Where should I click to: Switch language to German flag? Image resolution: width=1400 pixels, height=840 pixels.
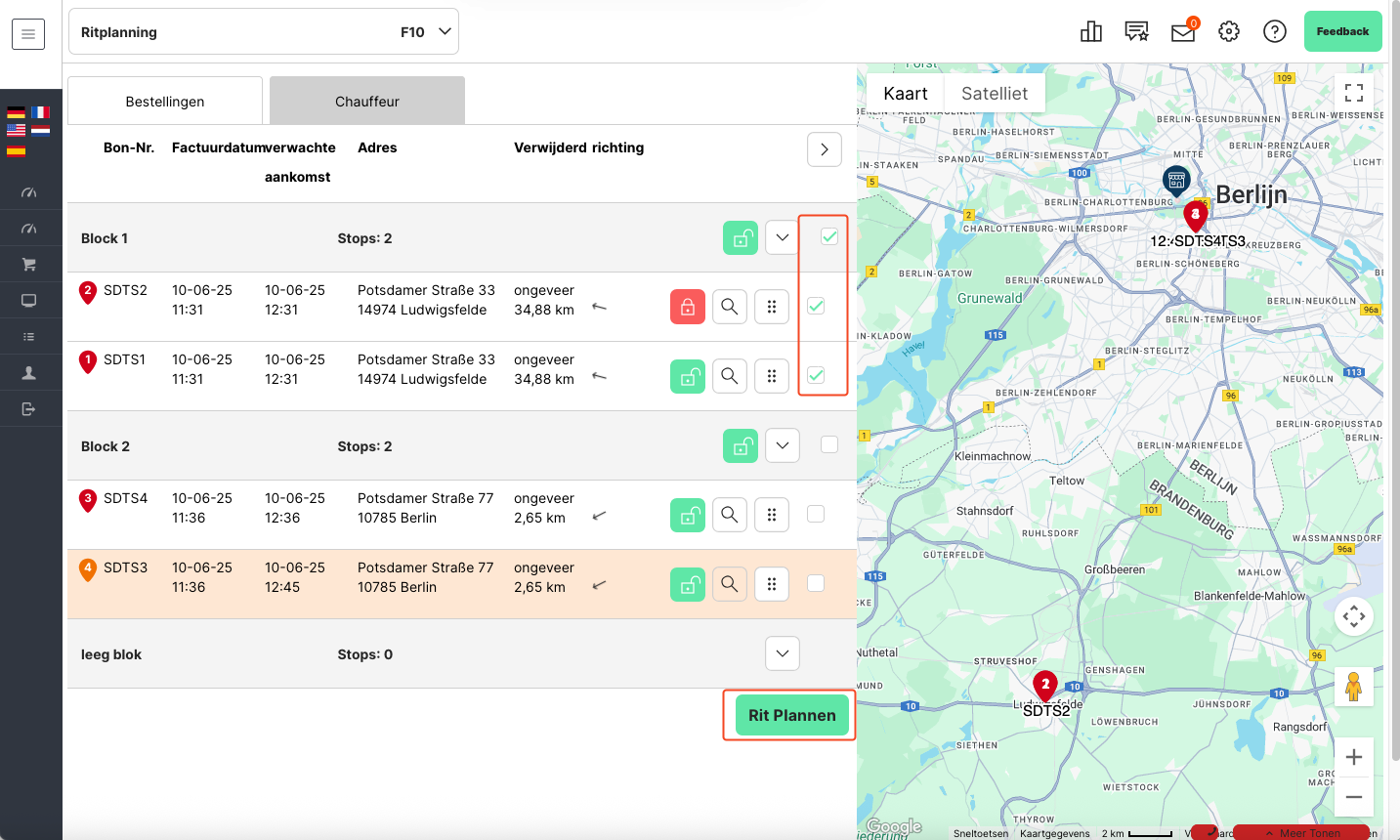(16, 112)
